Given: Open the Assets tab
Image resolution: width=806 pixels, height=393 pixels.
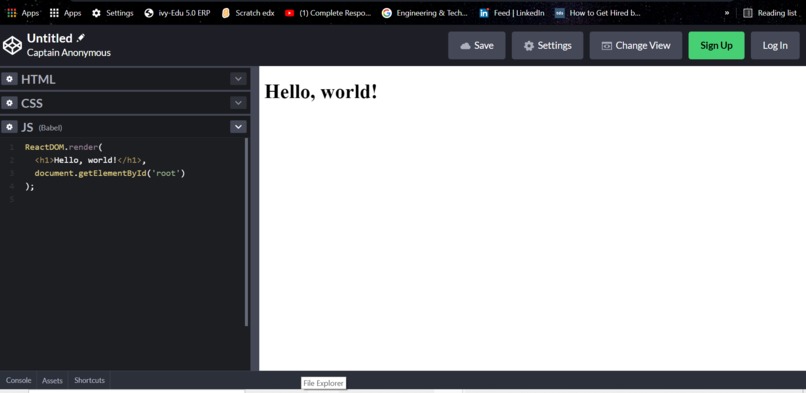Looking at the screenshot, I should point(52,381).
